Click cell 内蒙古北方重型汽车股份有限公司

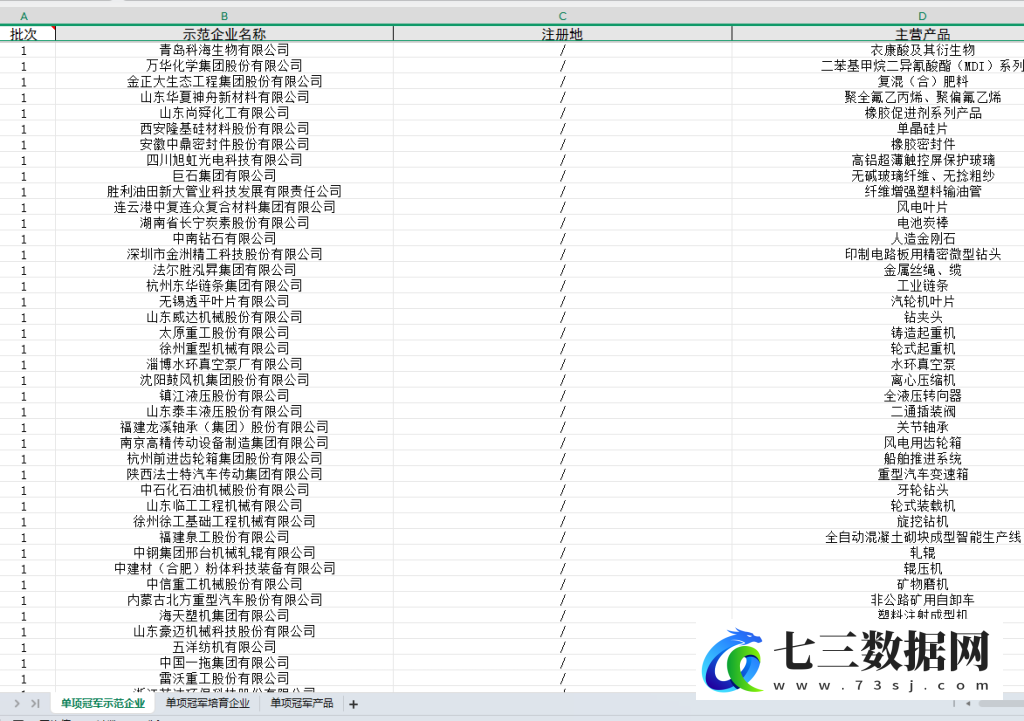coord(224,600)
